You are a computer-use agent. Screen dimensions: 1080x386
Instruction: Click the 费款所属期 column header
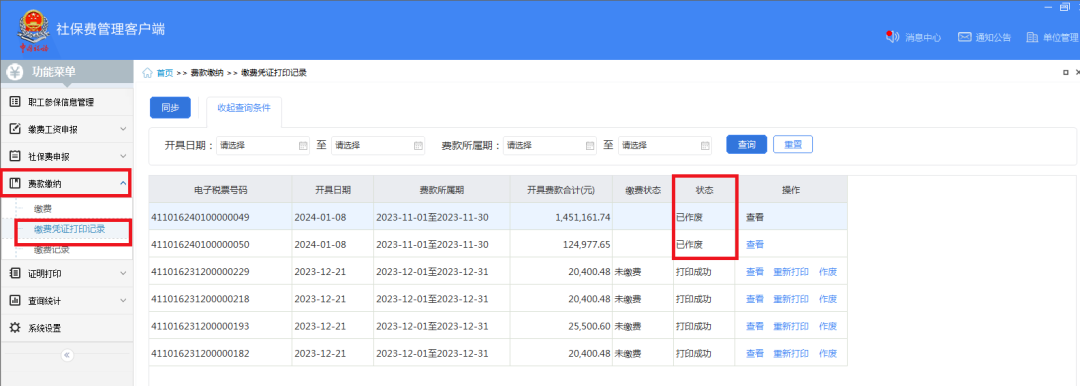[x=442, y=190]
